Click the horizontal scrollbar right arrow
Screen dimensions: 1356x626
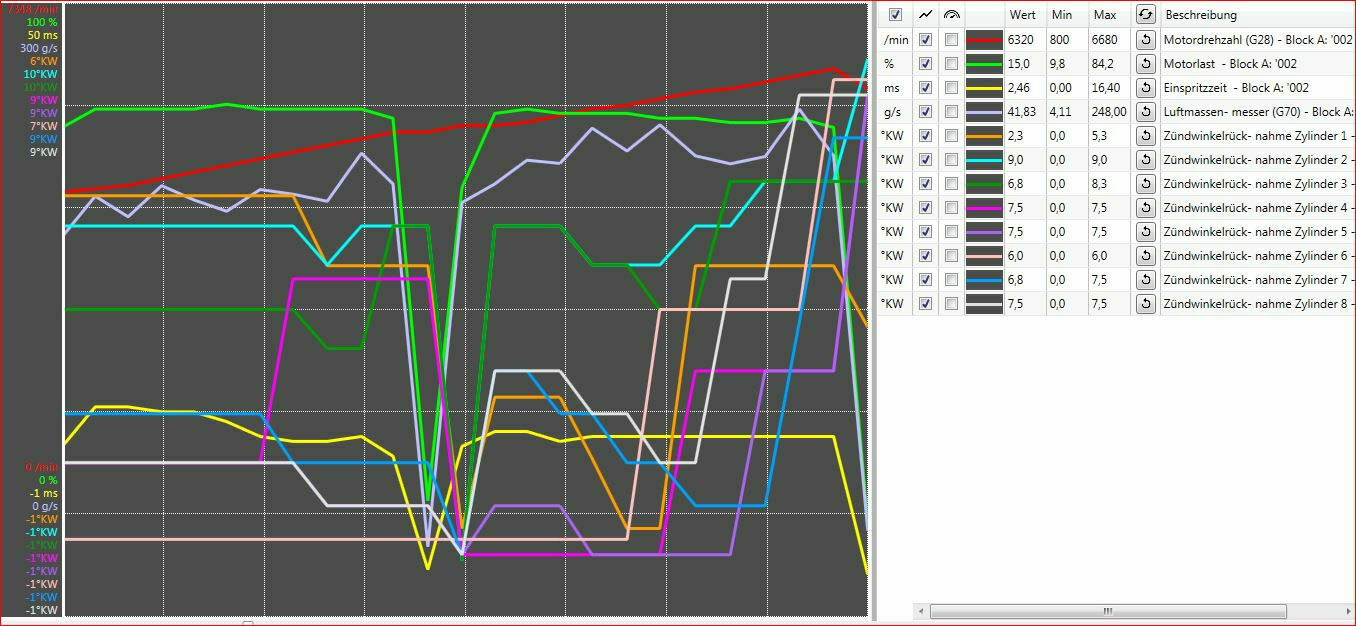(1346, 611)
